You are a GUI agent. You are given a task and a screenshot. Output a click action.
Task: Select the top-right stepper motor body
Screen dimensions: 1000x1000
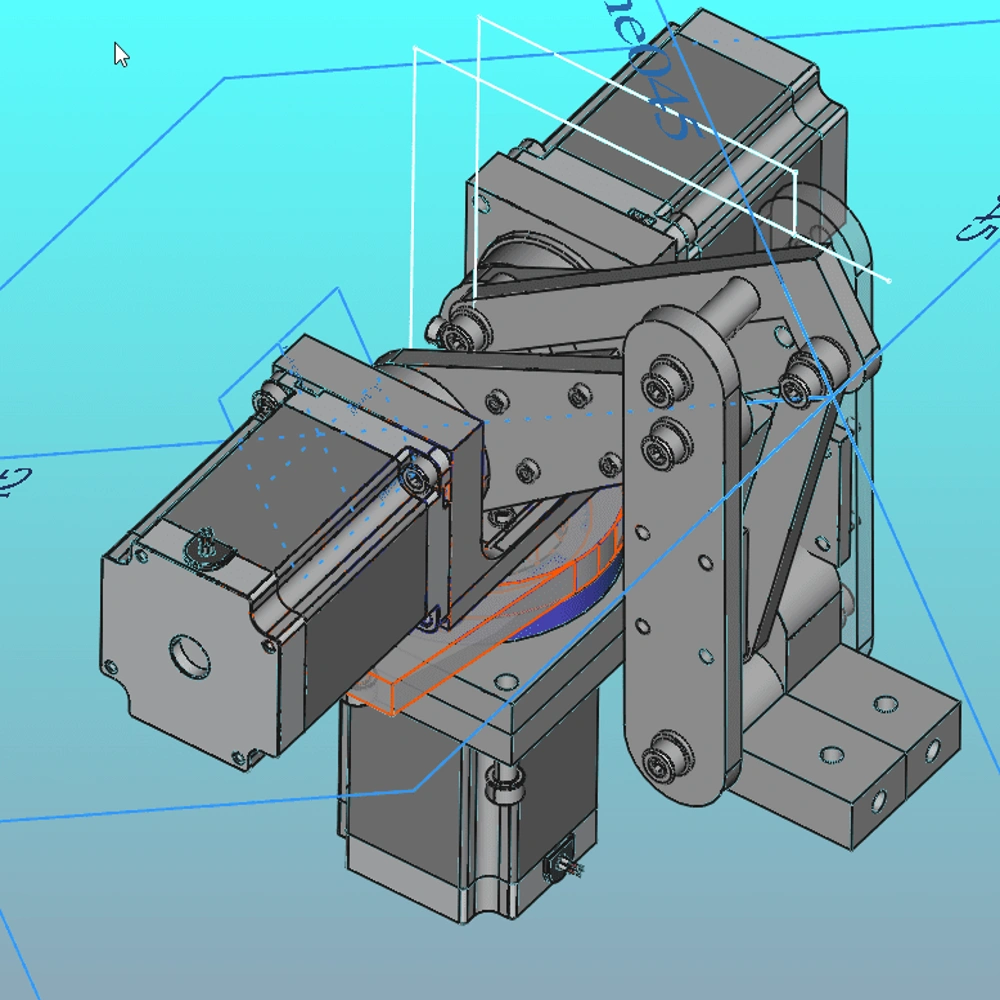[x=700, y=130]
